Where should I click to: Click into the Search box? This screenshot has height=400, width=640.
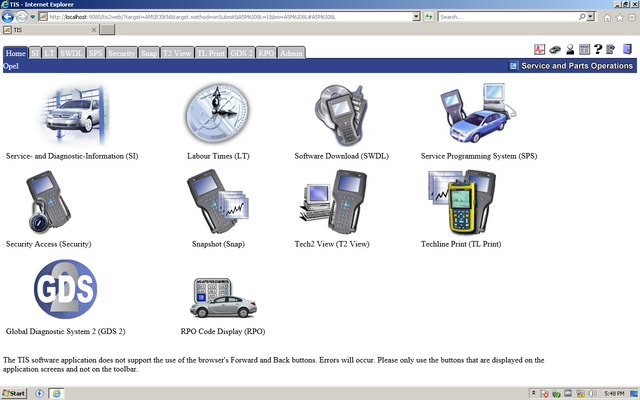click(x=508, y=17)
